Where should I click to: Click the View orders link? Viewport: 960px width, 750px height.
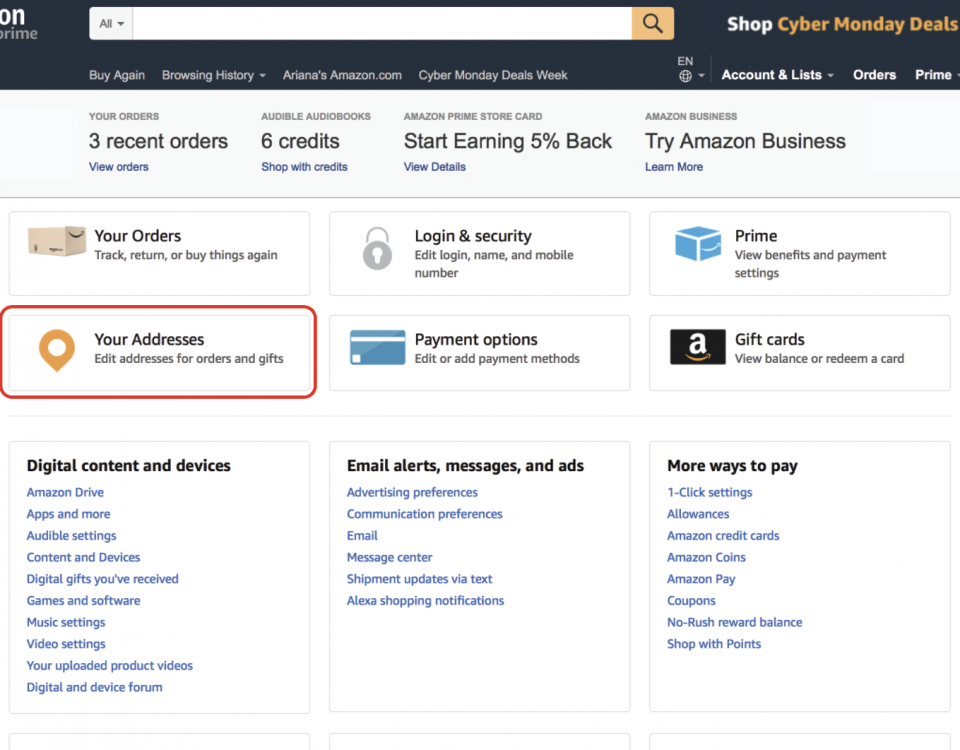(x=119, y=167)
